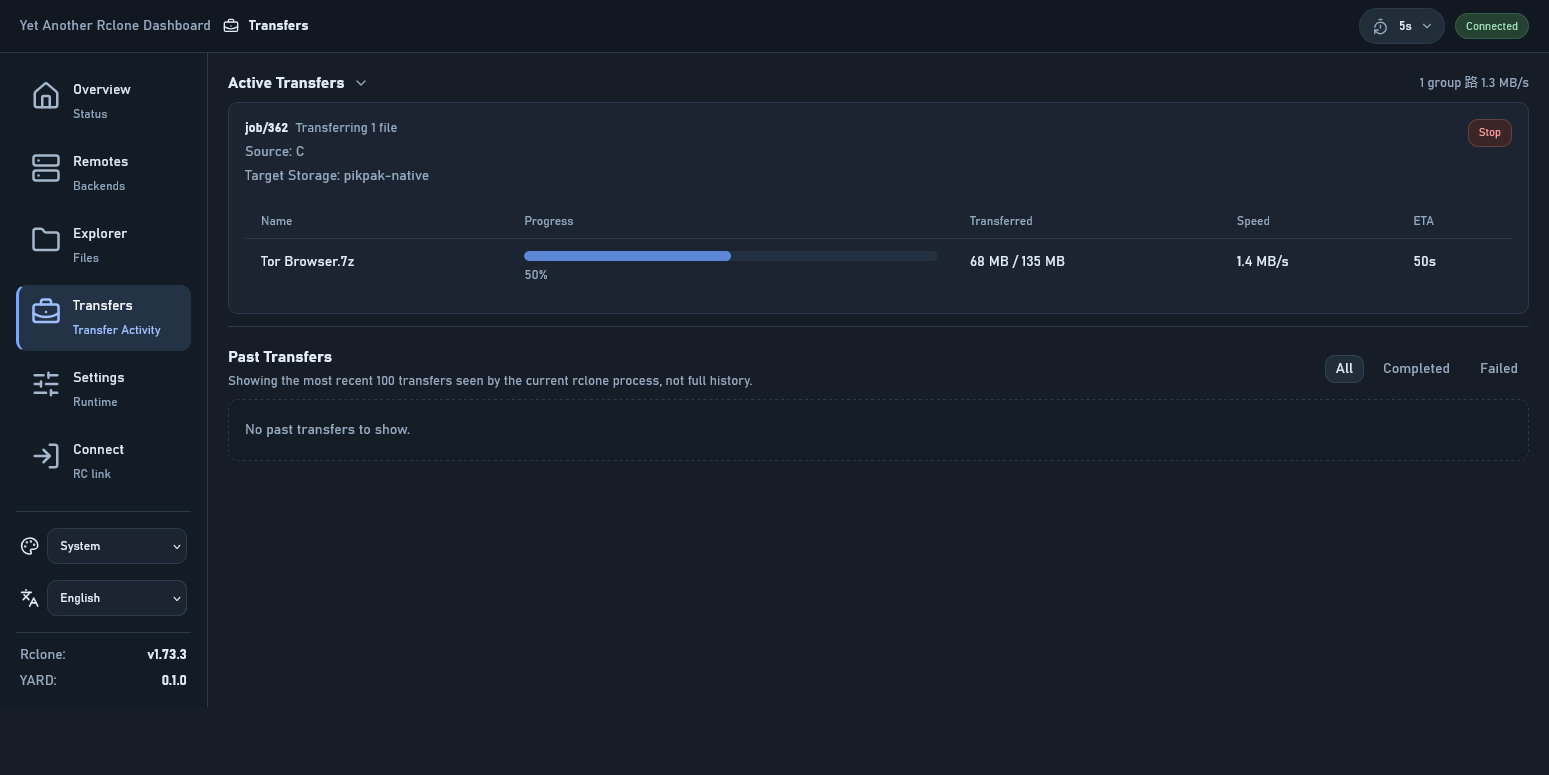Go to Remotes Backends page

point(100,172)
